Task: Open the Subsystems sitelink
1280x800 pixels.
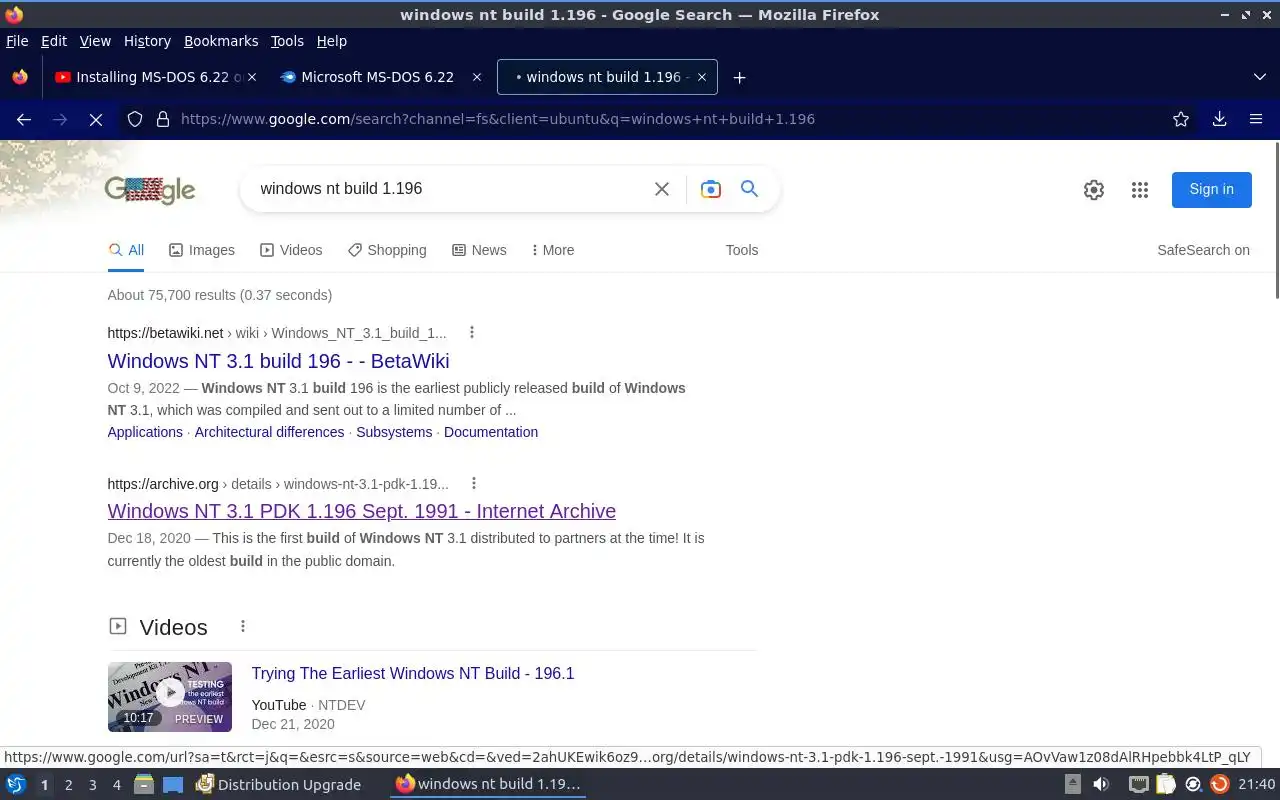Action: pos(394,432)
